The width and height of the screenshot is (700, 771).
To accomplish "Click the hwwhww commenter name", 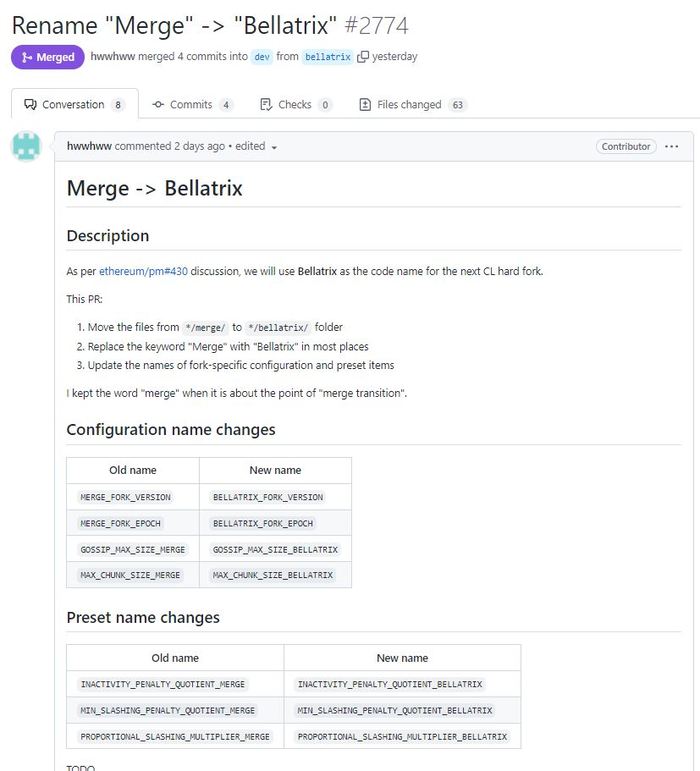I will point(89,146).
